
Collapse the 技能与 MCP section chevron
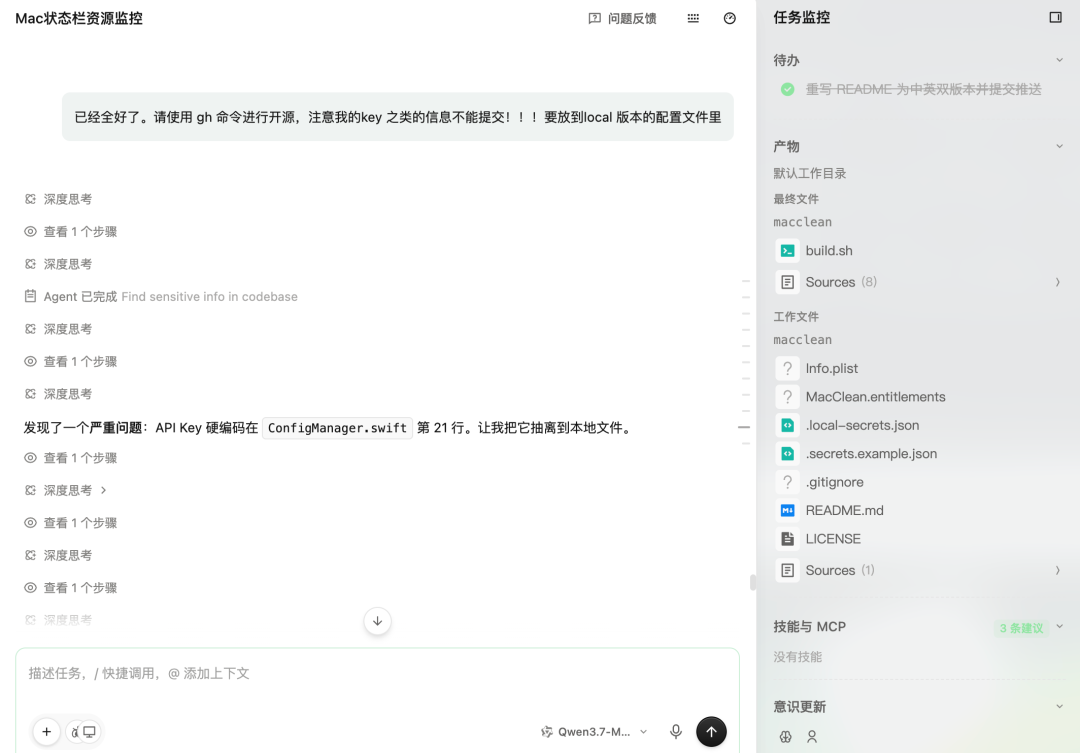click(1059, 626)
